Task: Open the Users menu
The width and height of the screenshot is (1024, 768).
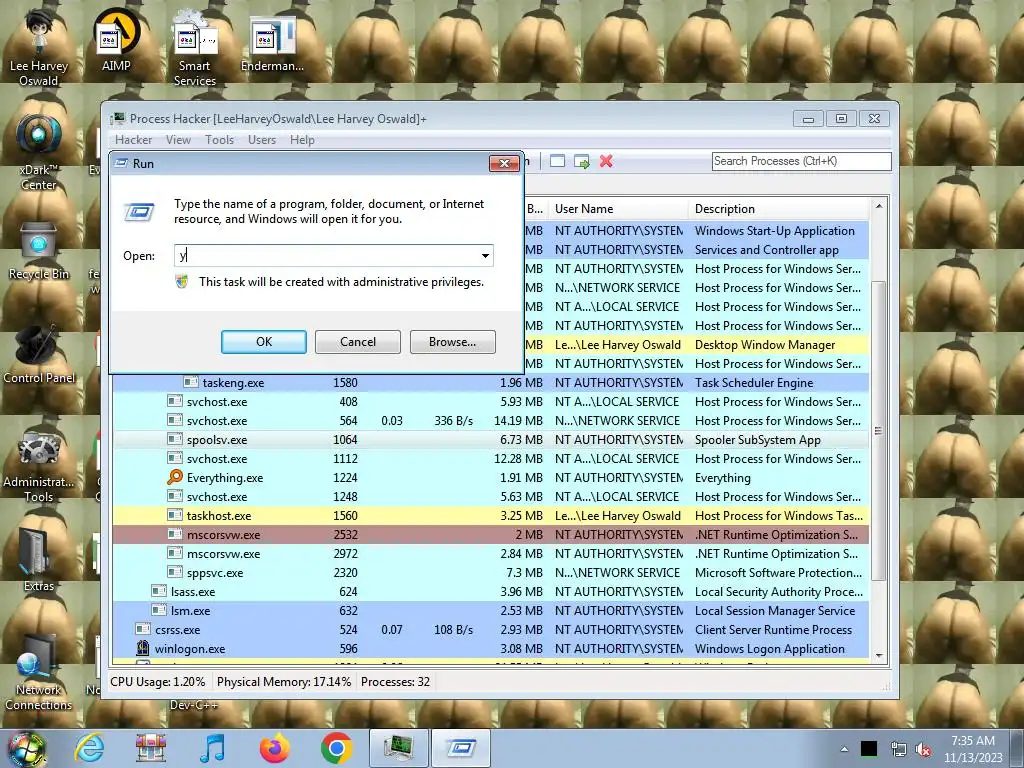Action: [x=262, y=140]
